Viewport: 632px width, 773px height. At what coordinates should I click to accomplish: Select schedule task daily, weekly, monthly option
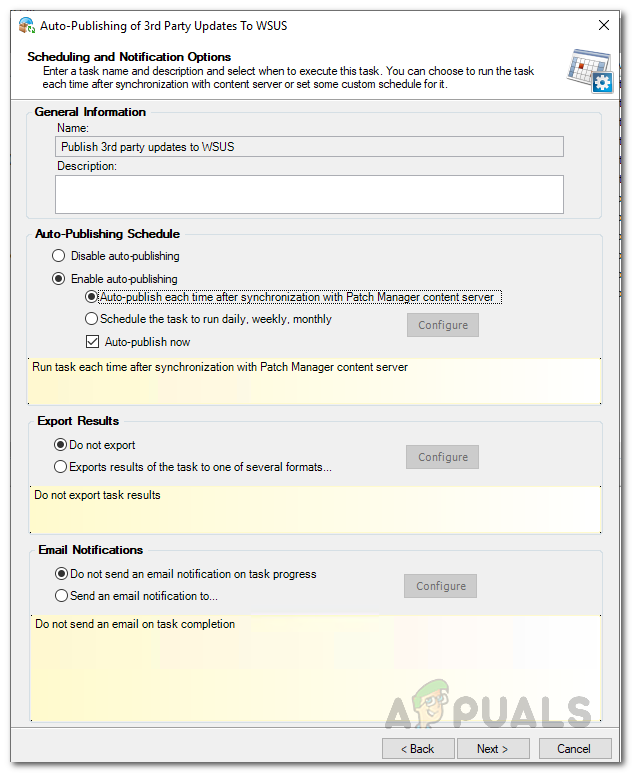click(92, 319)
